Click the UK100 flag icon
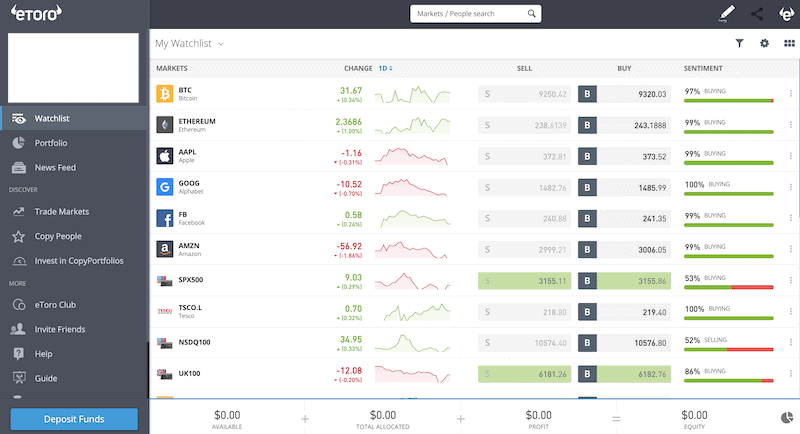 tap(164, 374)
